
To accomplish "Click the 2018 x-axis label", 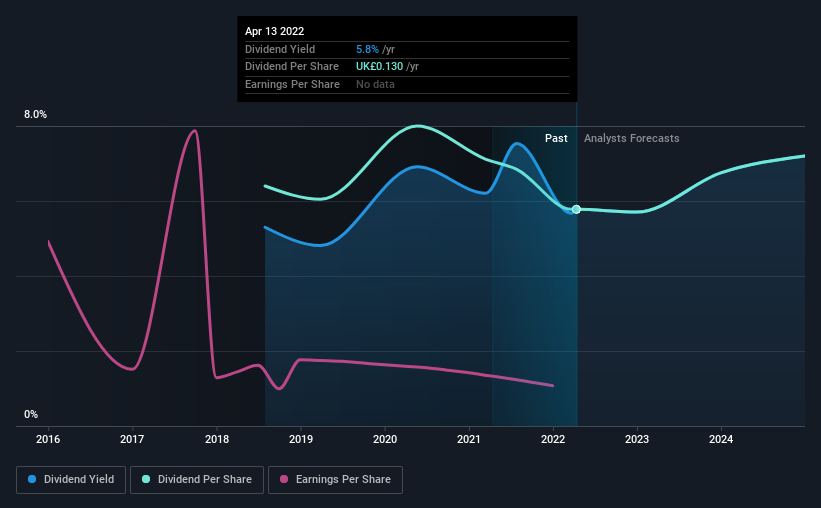I will [x=217, y=439].
